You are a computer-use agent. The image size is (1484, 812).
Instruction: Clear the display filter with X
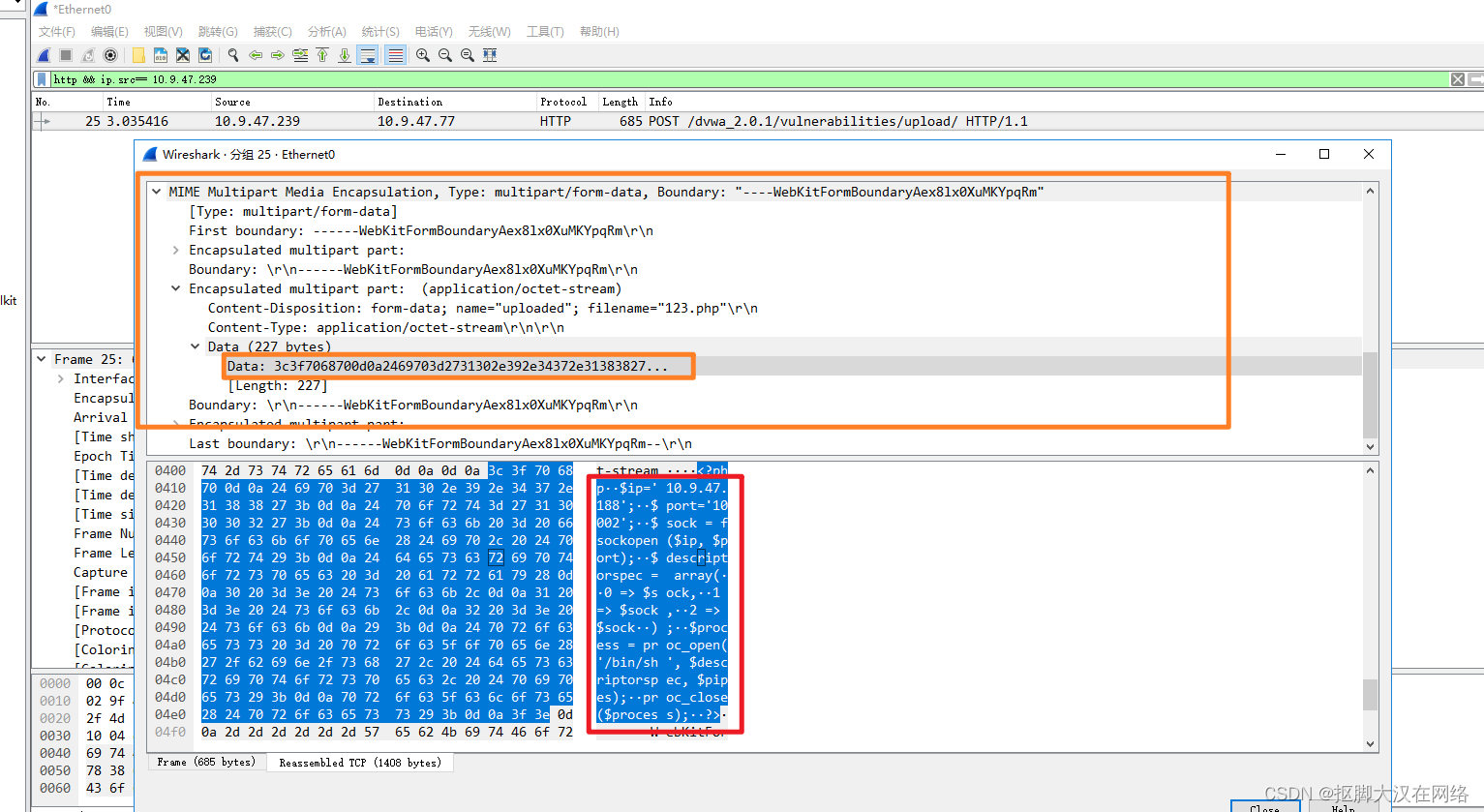(1458, 79)
